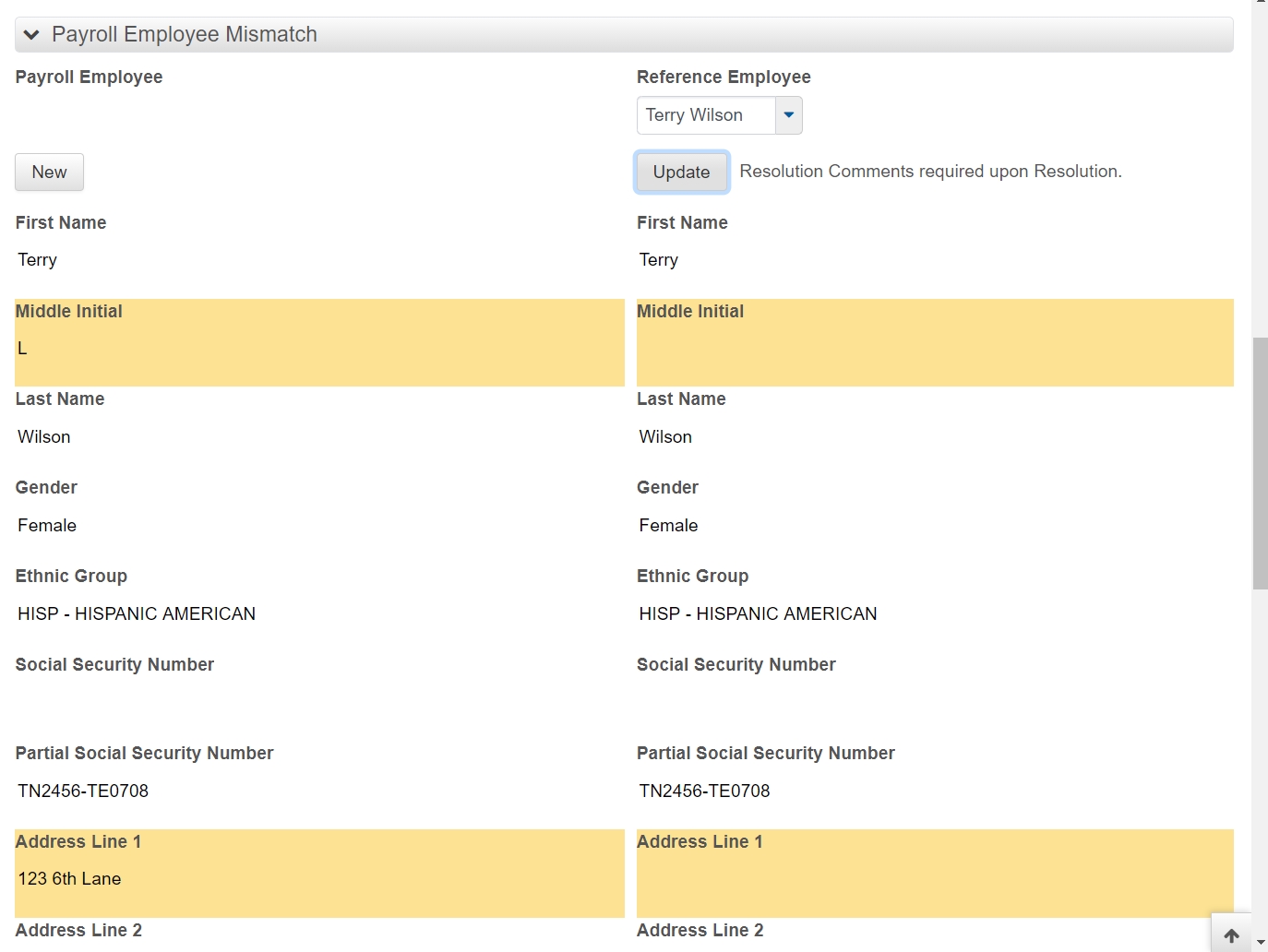Click payroll Gender value Female
Viewport: 1268px width, 952px height.
click(47, 526)
